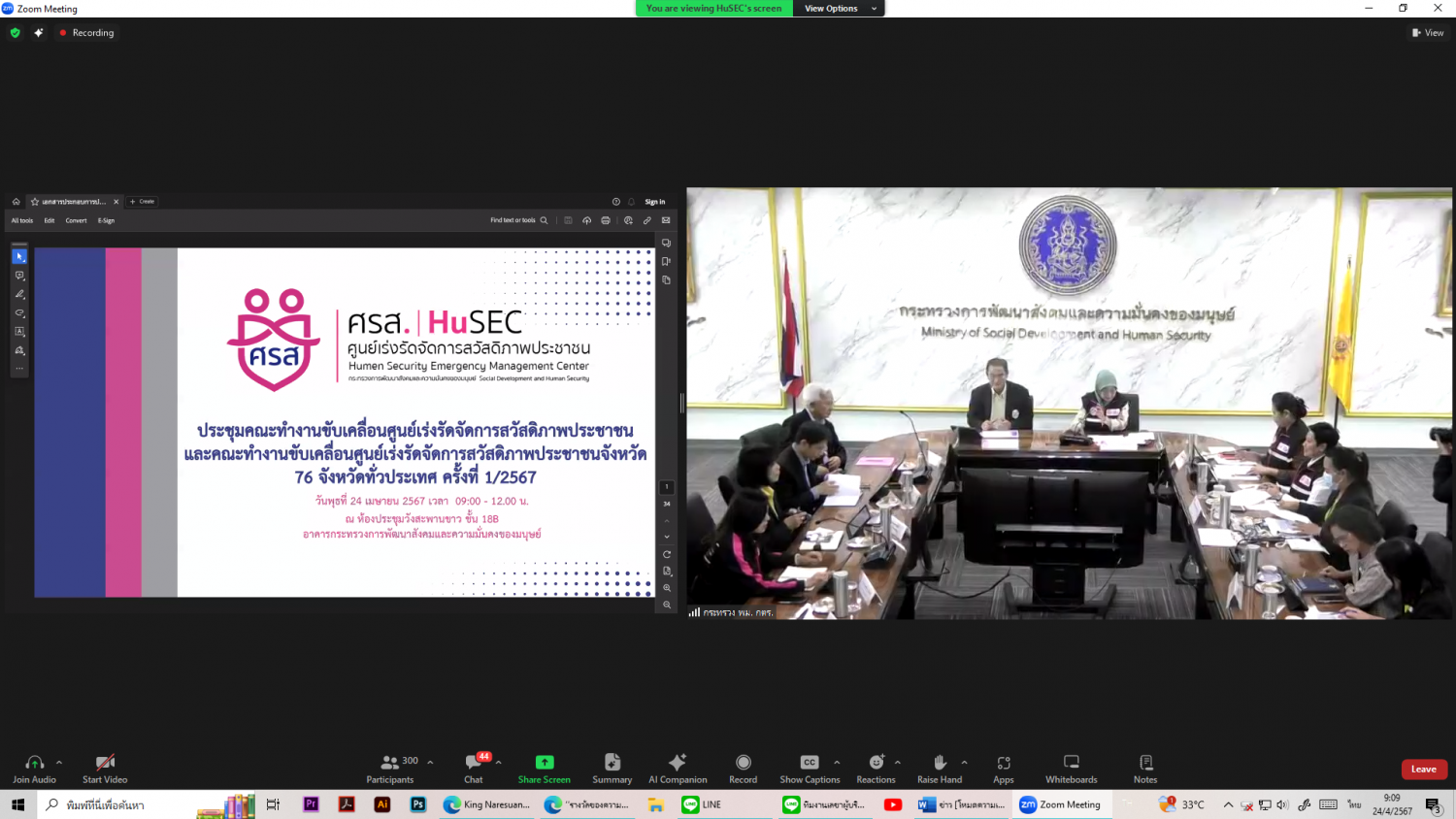
Task: Click the Recording indicator
Action: click(x=86, y=33)
